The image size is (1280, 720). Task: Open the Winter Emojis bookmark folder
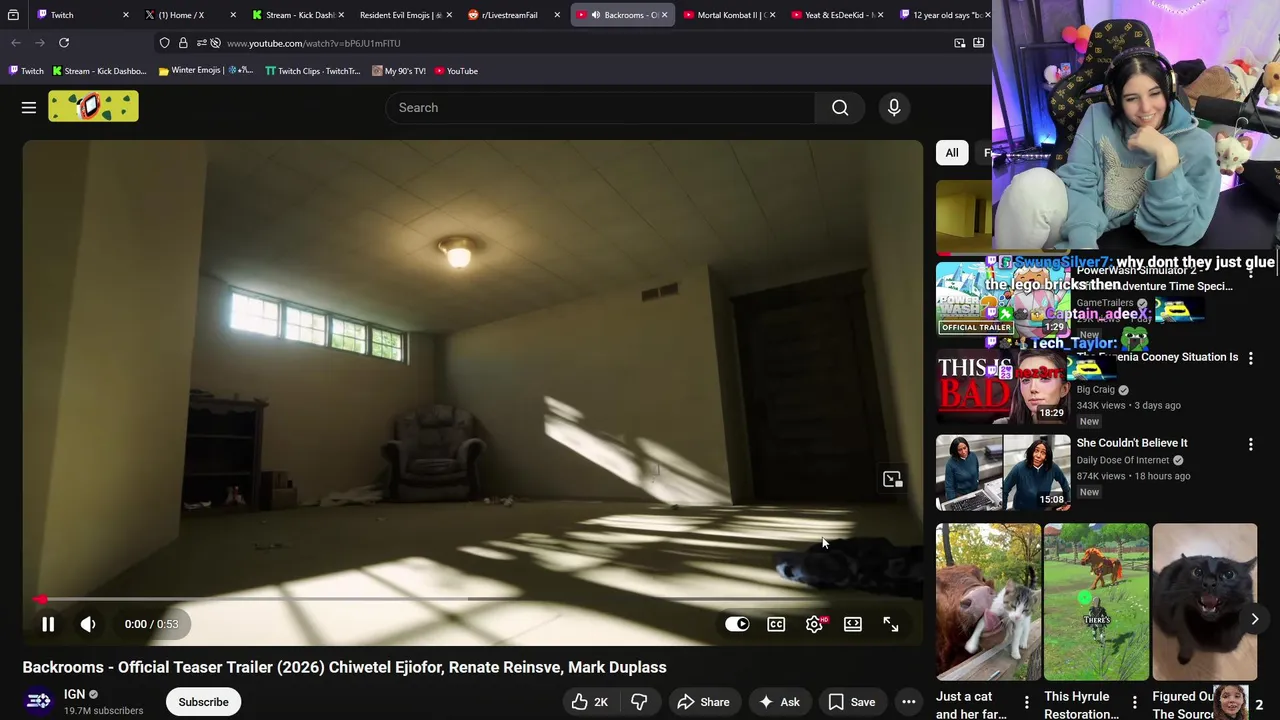[206, 71]
